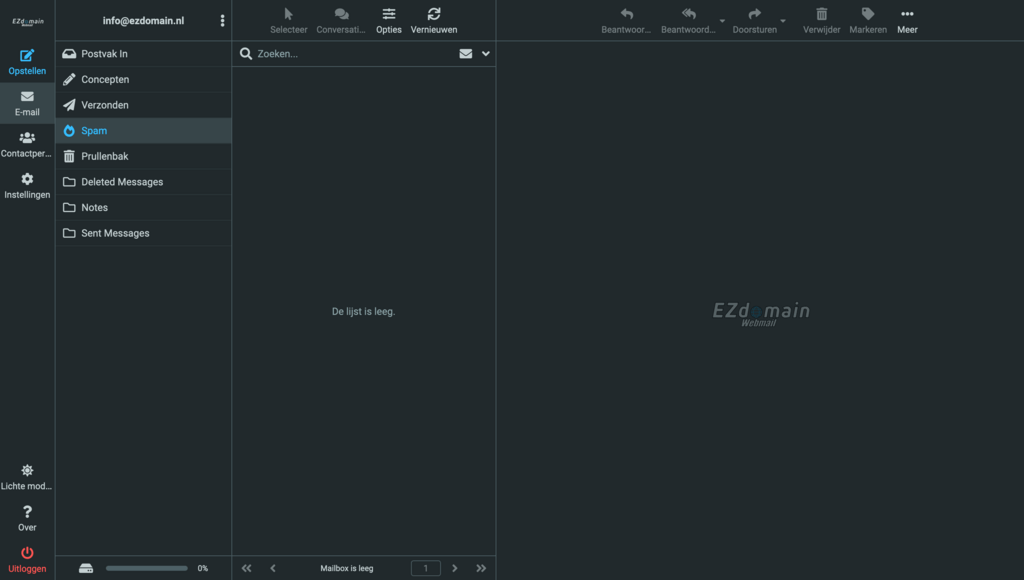This screenshot has width=1024, height=580.
Task: Open Instellingen gear in the sidebar
Action: point(27,179)
